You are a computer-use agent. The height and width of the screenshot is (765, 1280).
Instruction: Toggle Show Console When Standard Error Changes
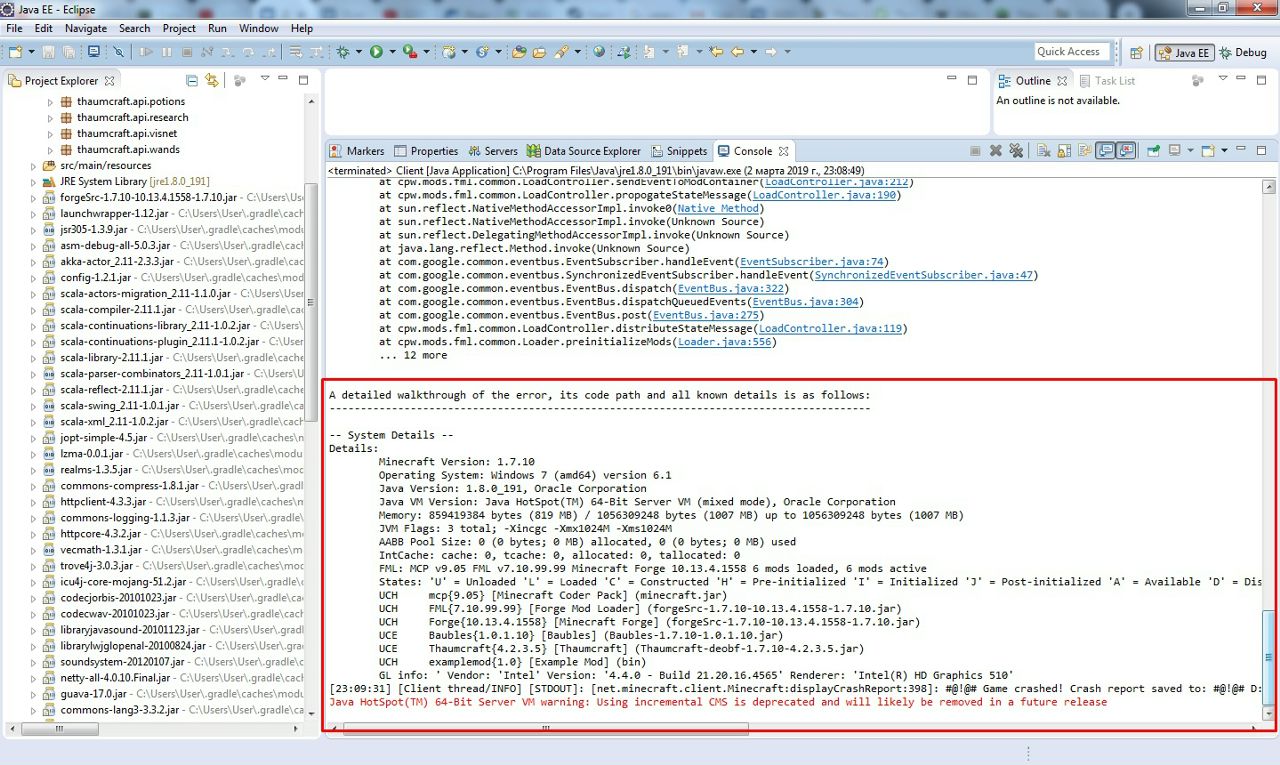point(1126,151)
